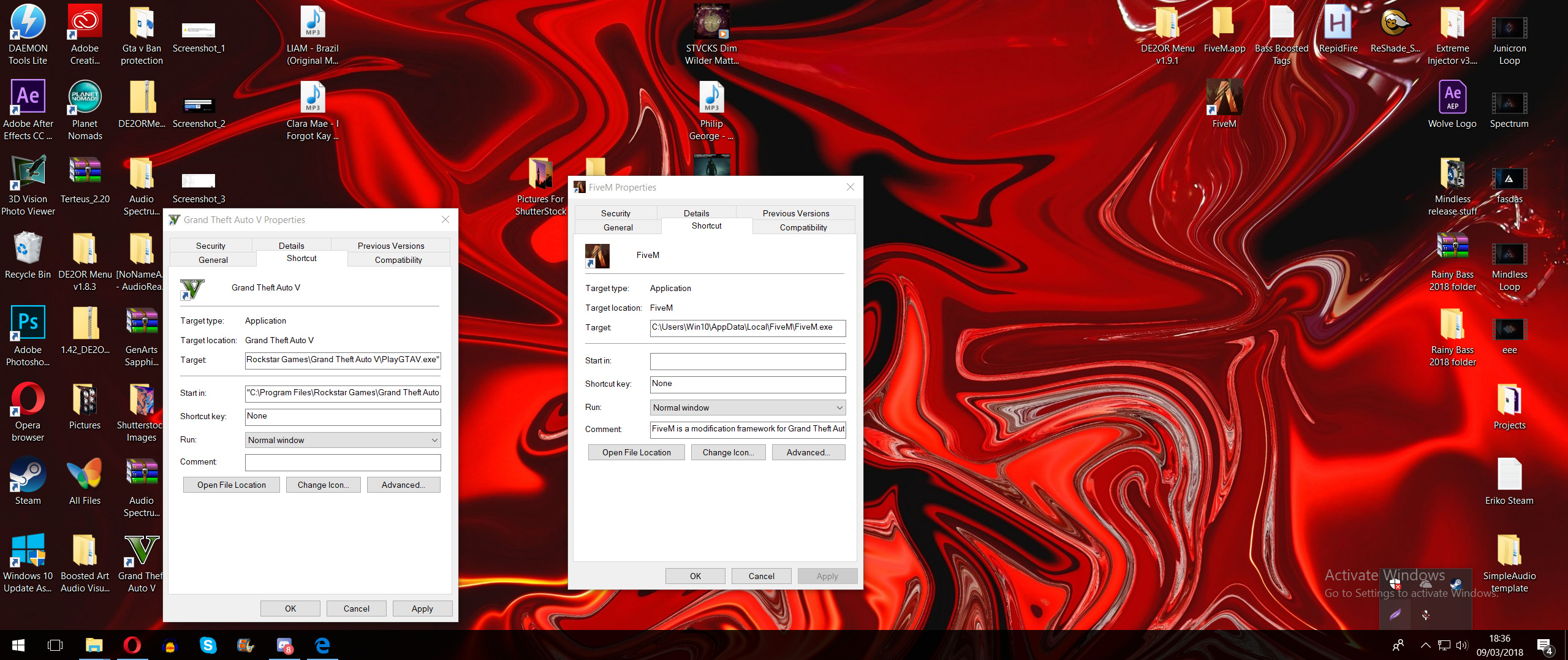
Task: Switch to Security tab in GTA V Properties
Action: [x=211, y=246]
